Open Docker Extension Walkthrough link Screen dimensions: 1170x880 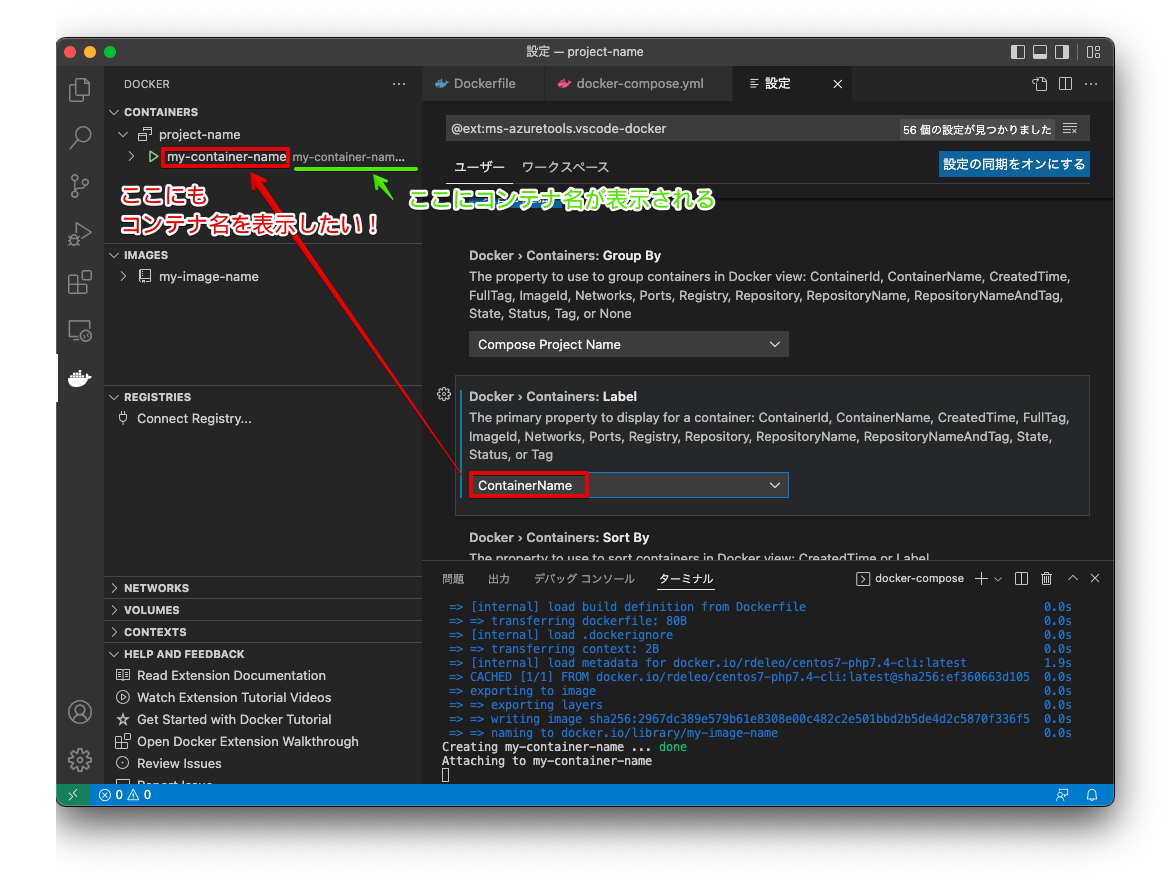coord(248,741)
